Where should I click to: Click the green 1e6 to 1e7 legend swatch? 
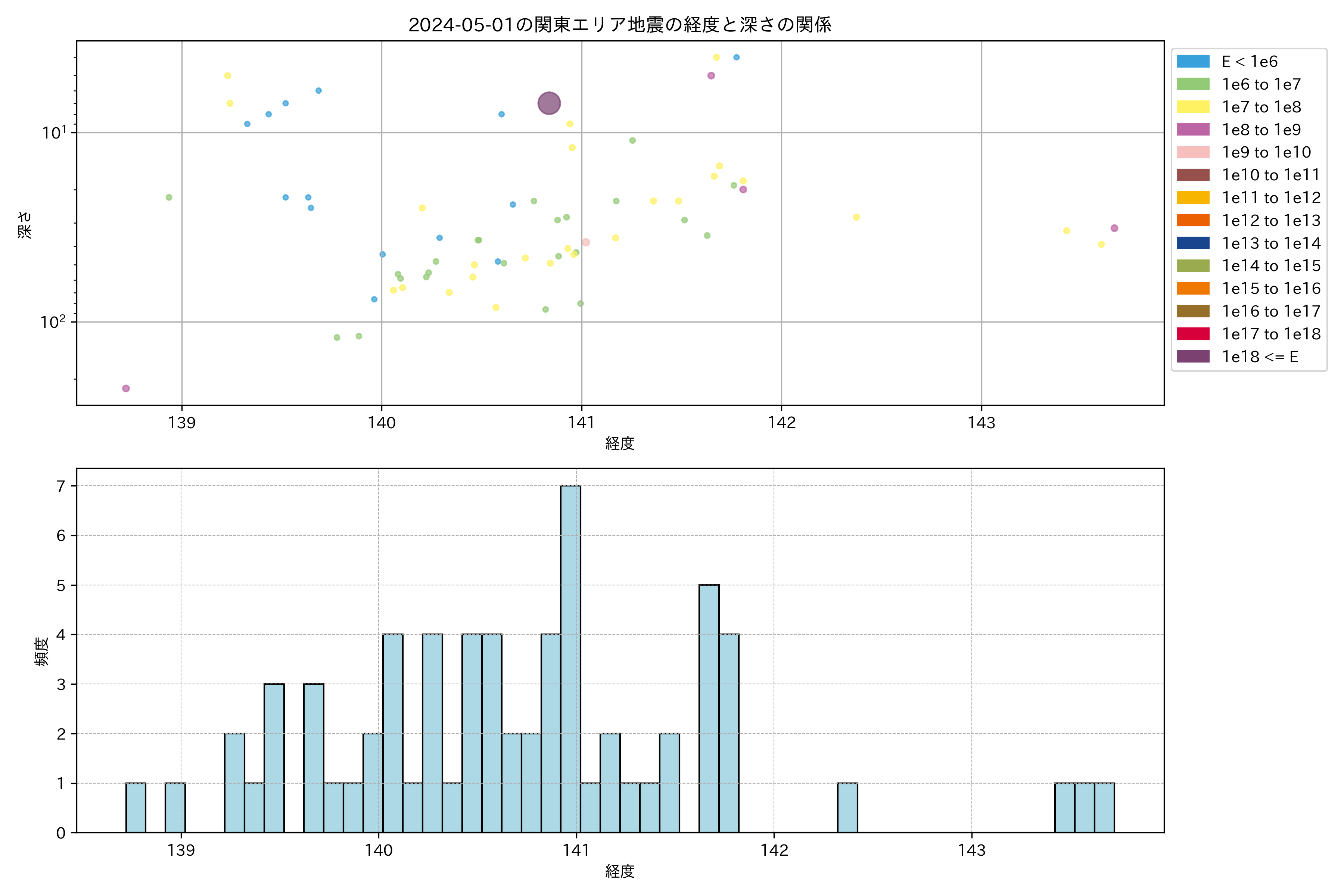(1192, 84)
